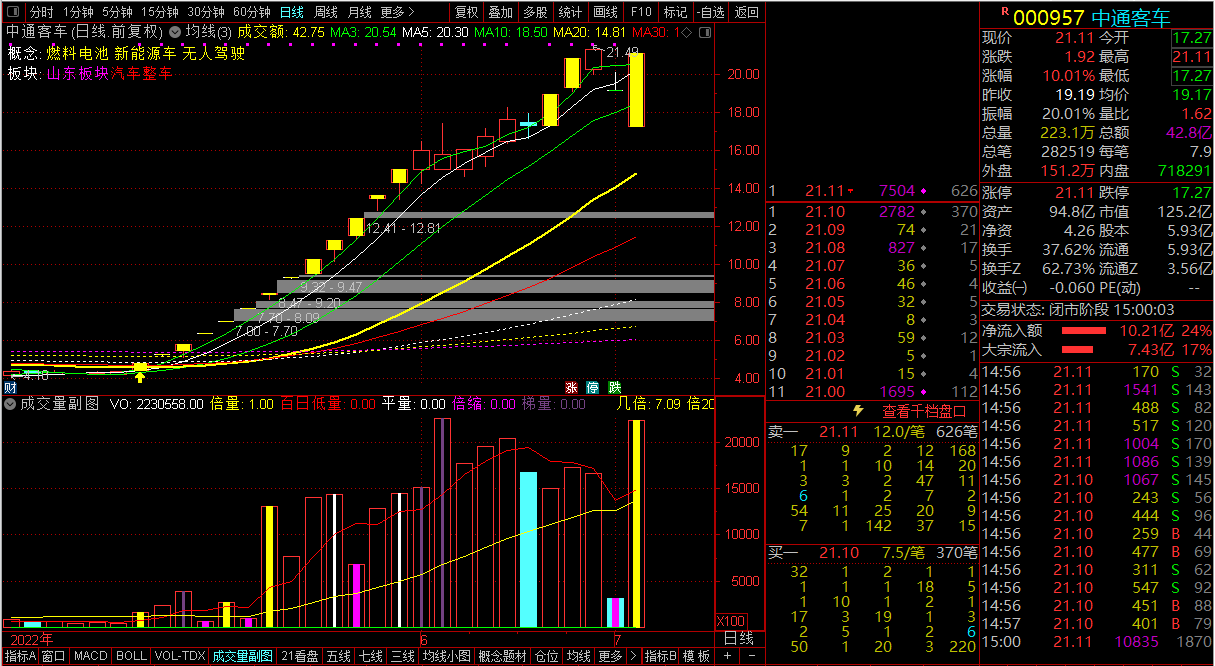Toggle 自选 watchlist for this stock
Screen dimensions: 1215x666
709,12
